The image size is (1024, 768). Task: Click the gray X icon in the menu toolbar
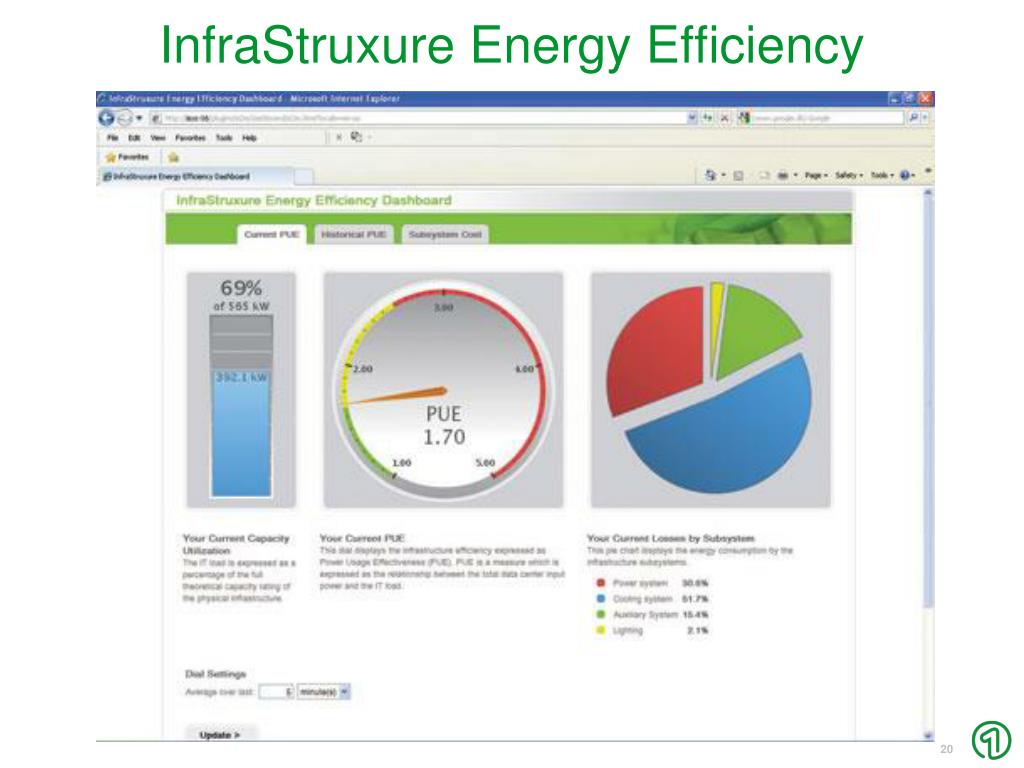339,137
